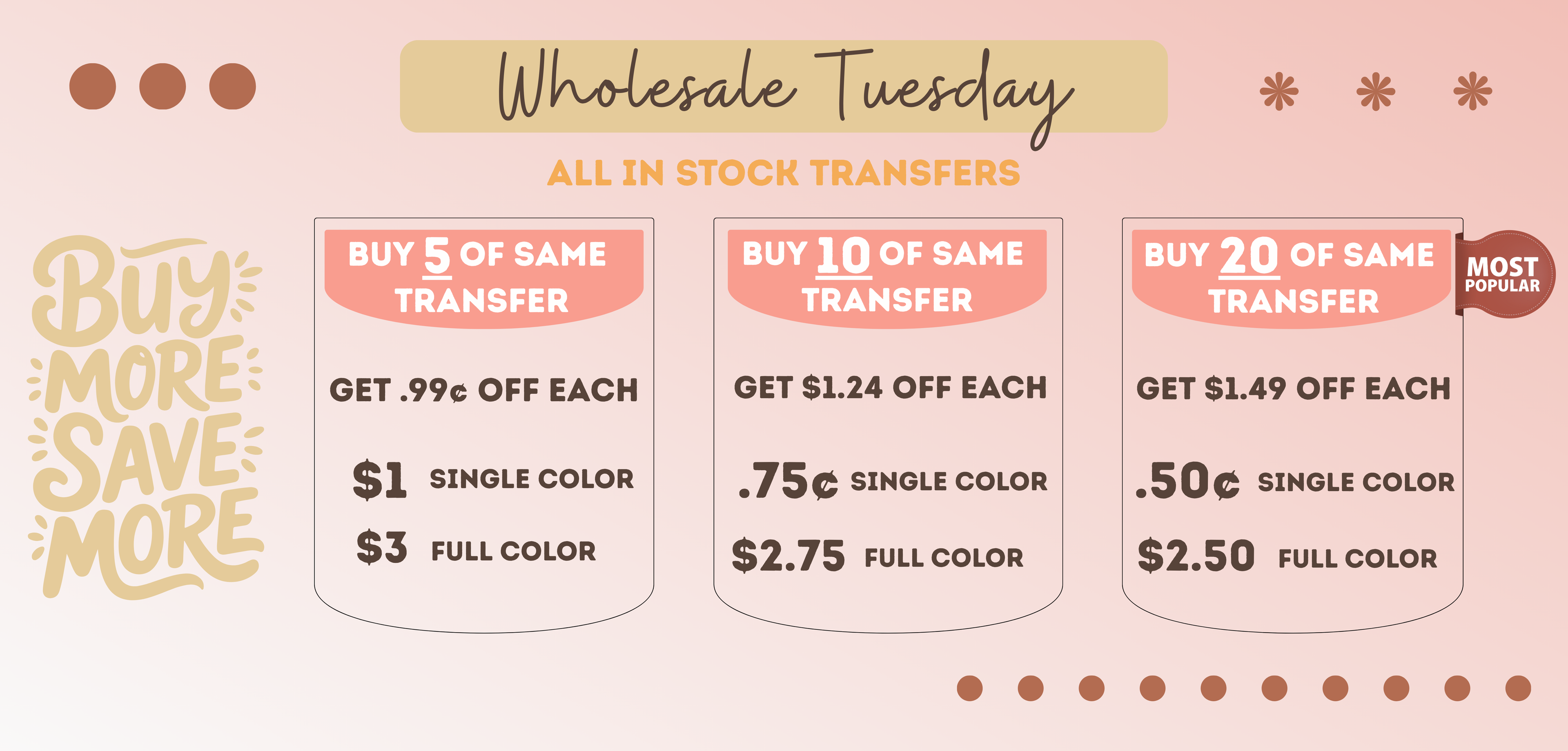The image size is (1568, 751).
Task: Click the $2.75 Full Color price
Action: click(877, 556)
